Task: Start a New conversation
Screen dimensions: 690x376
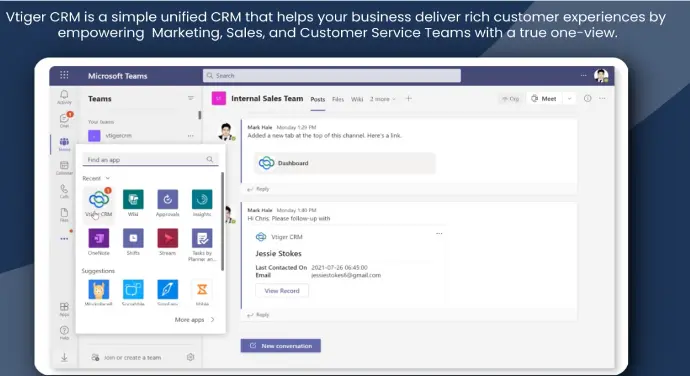Action: pyautogui.click(x=281, y=346)
